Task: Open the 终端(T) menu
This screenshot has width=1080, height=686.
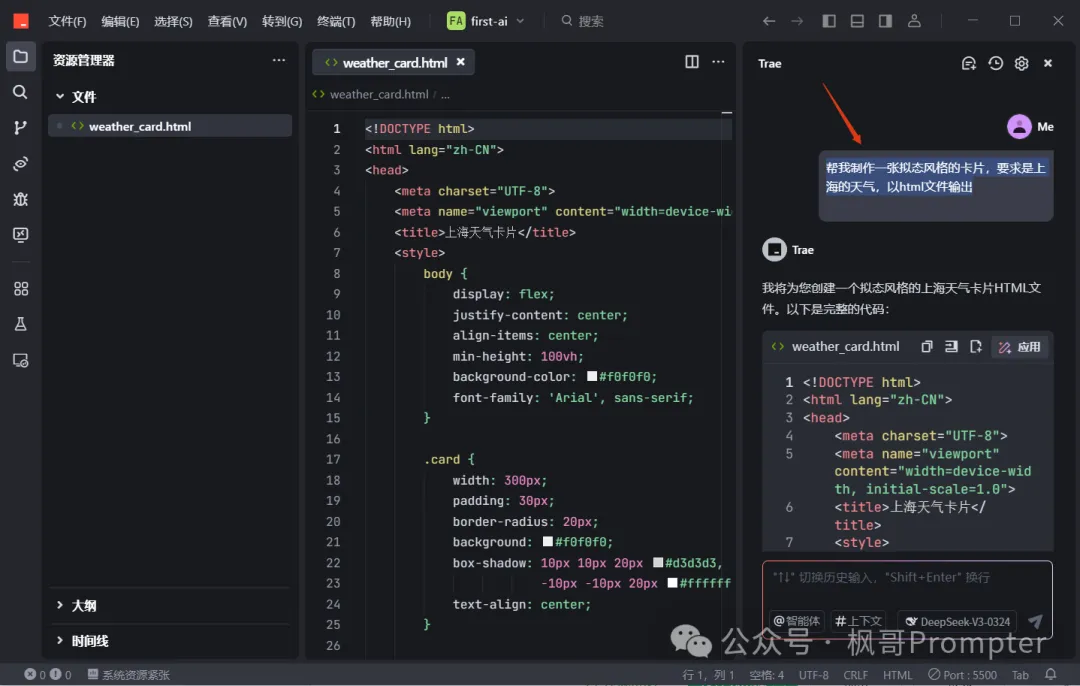Action: point(336,21)
